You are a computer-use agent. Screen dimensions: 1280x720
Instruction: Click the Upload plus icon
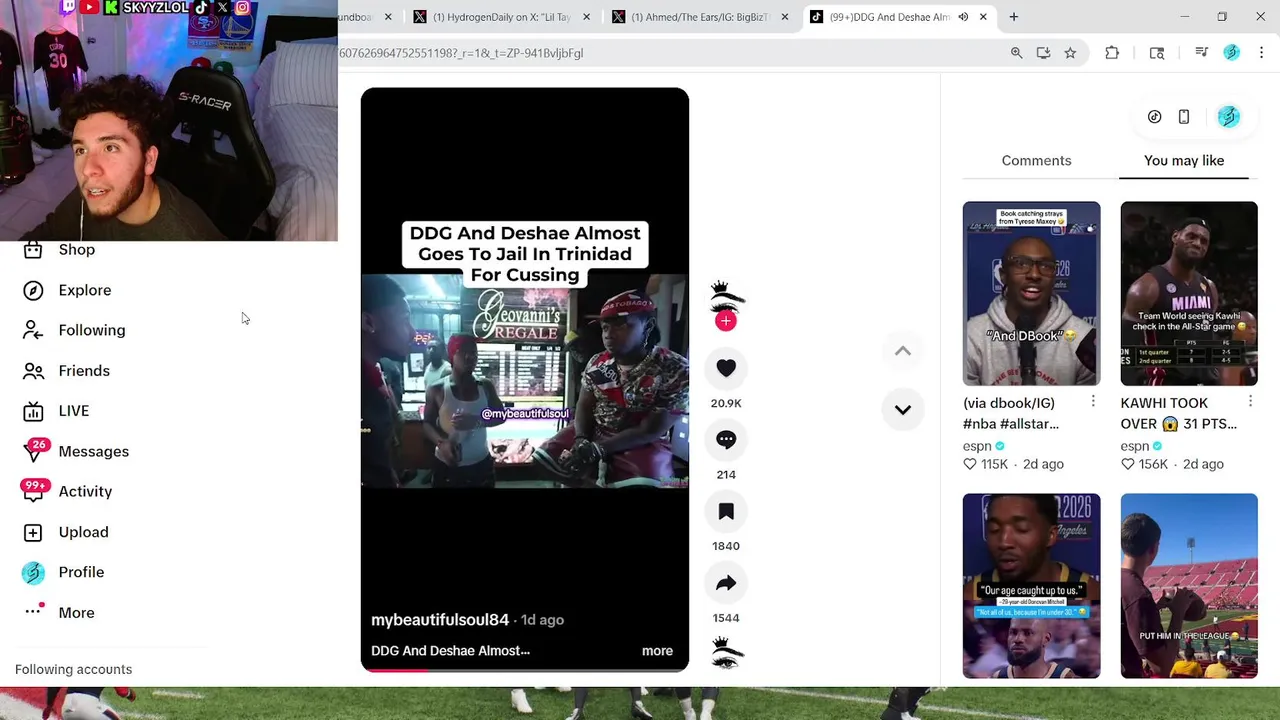click(x=33, y=532)
